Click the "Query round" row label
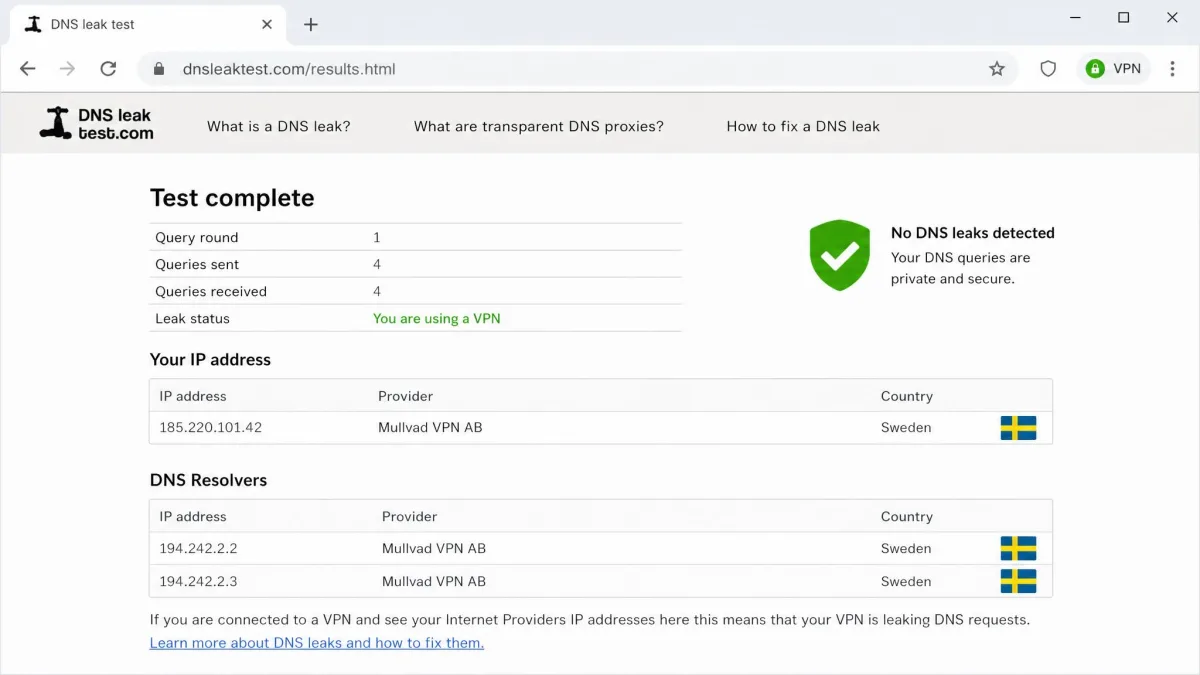Viewport: 1200px width, 675px height. (197, 237)
